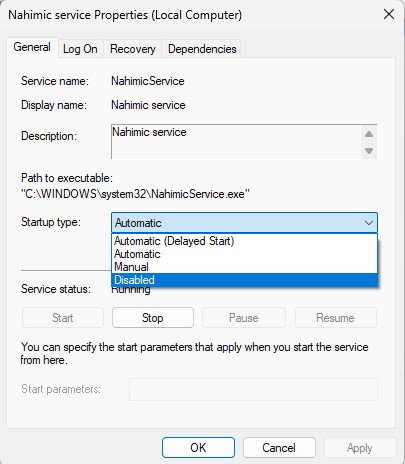Click the Description box scroll up arrow
The height and width of the screenshot is (464, 405).
tap(369, 134)
